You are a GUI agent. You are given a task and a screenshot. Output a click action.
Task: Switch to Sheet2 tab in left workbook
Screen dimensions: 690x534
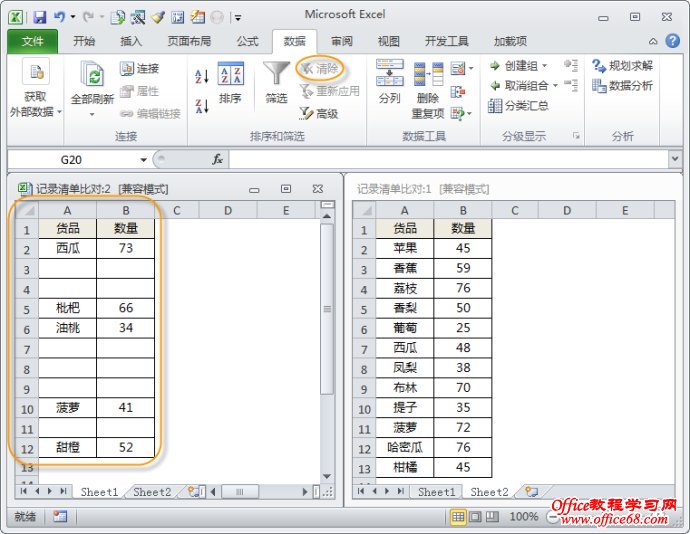tap(152, 492)
